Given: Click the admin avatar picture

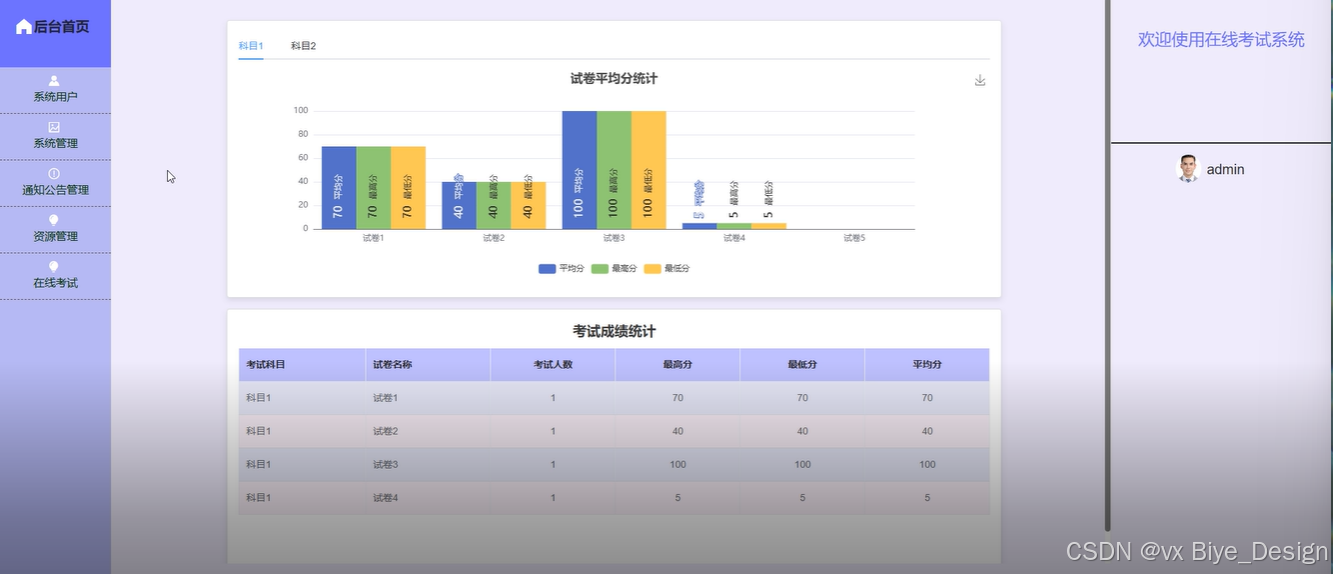Looking at the screenshot, I should (x=1188, y=169).
